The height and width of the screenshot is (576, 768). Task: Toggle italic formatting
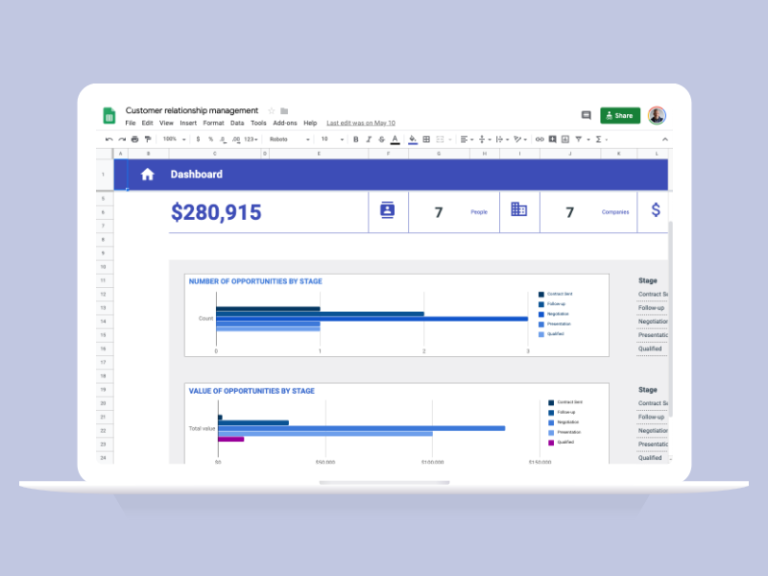coord(369,140)
